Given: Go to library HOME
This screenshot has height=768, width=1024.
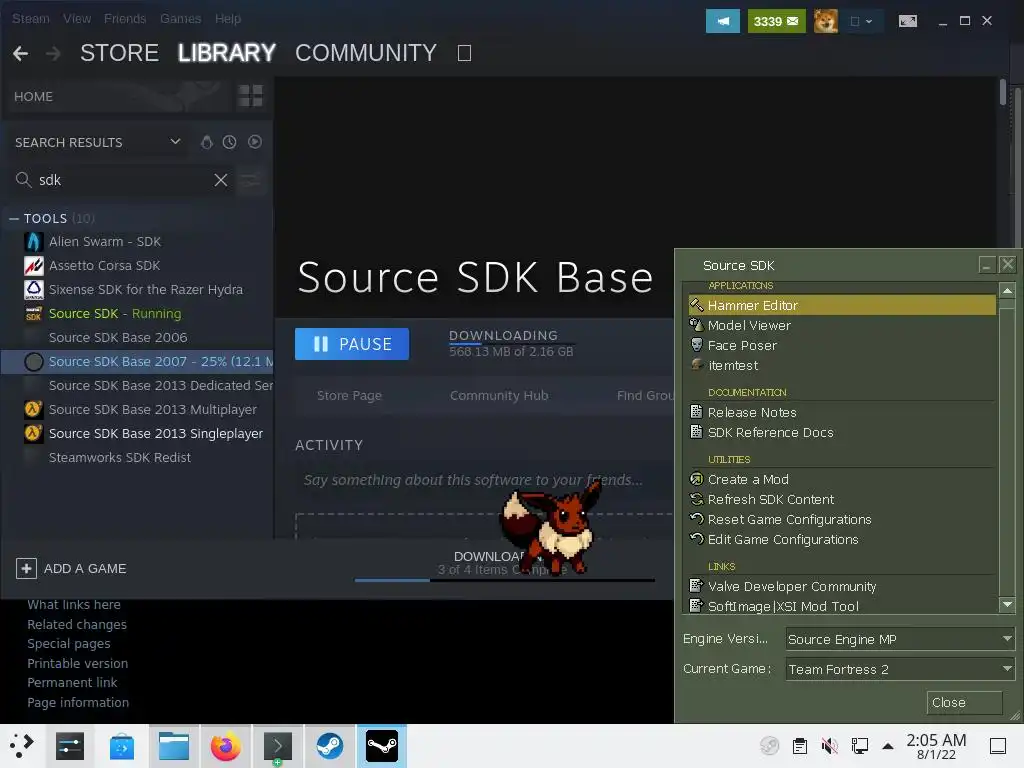Looking at the screenshot, I should [33, 97].
